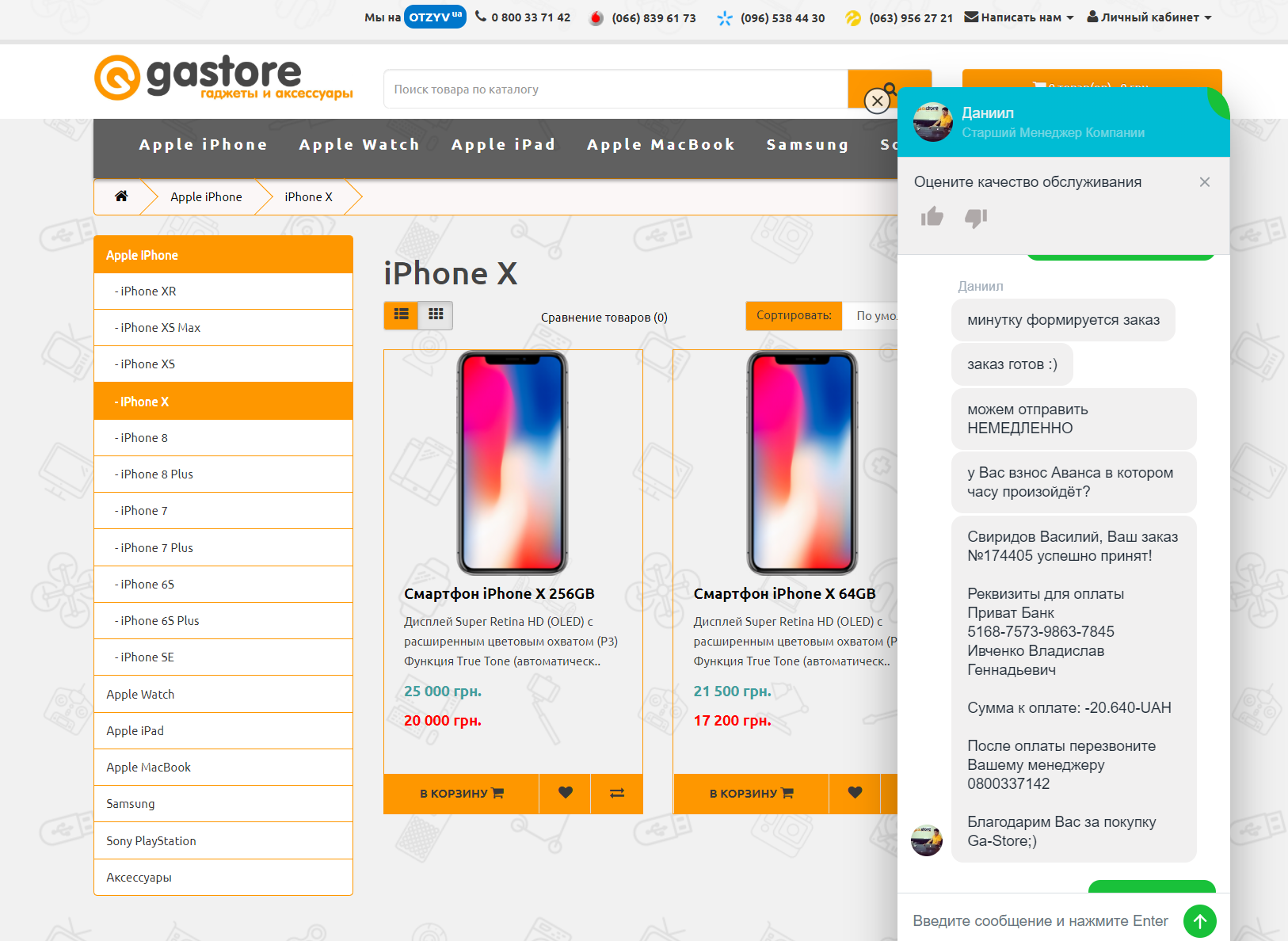1288x941 pixels.
Task: Send the chat message with the green arrow
Action: (1199, 921)
